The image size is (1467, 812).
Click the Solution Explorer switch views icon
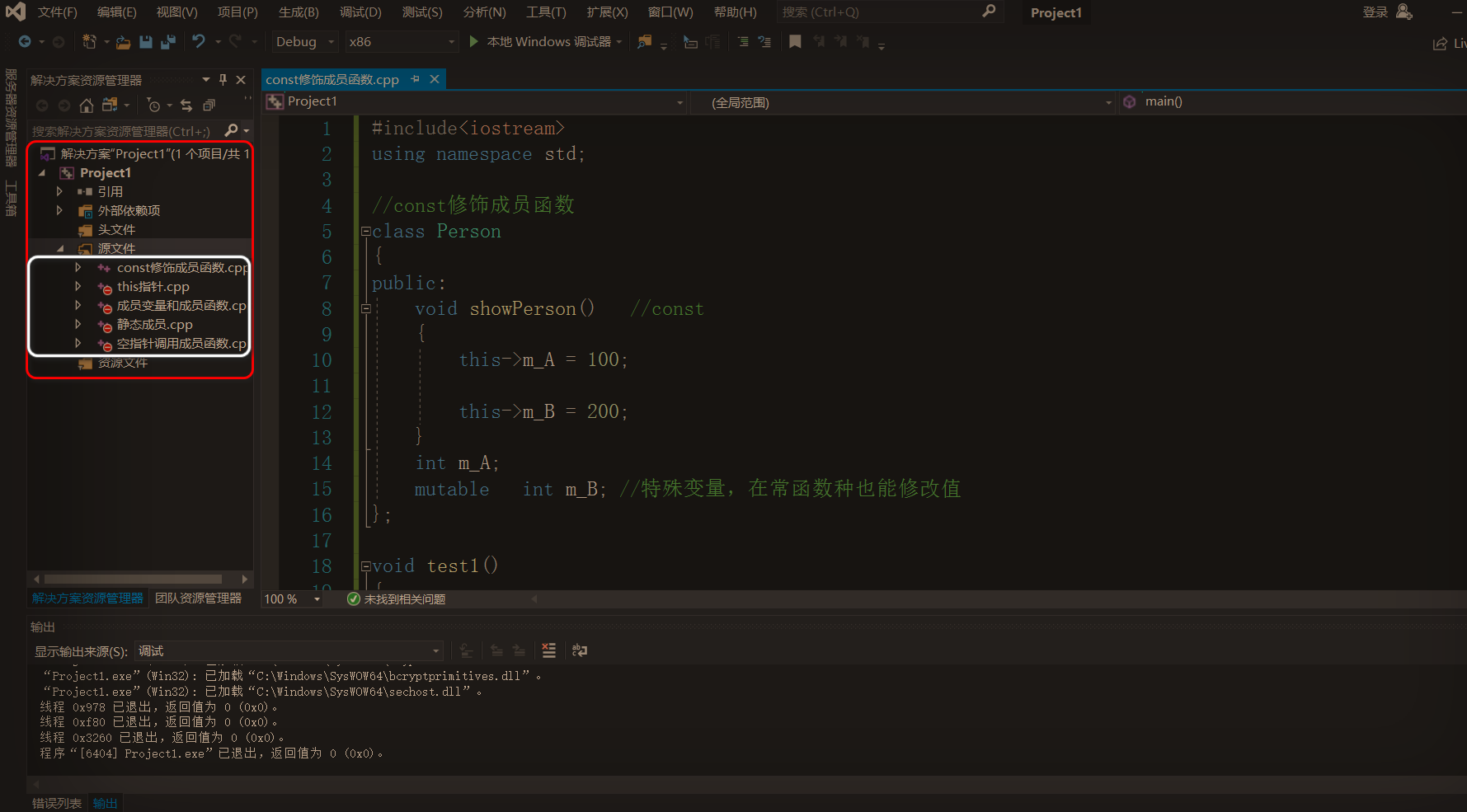(109, 105)
